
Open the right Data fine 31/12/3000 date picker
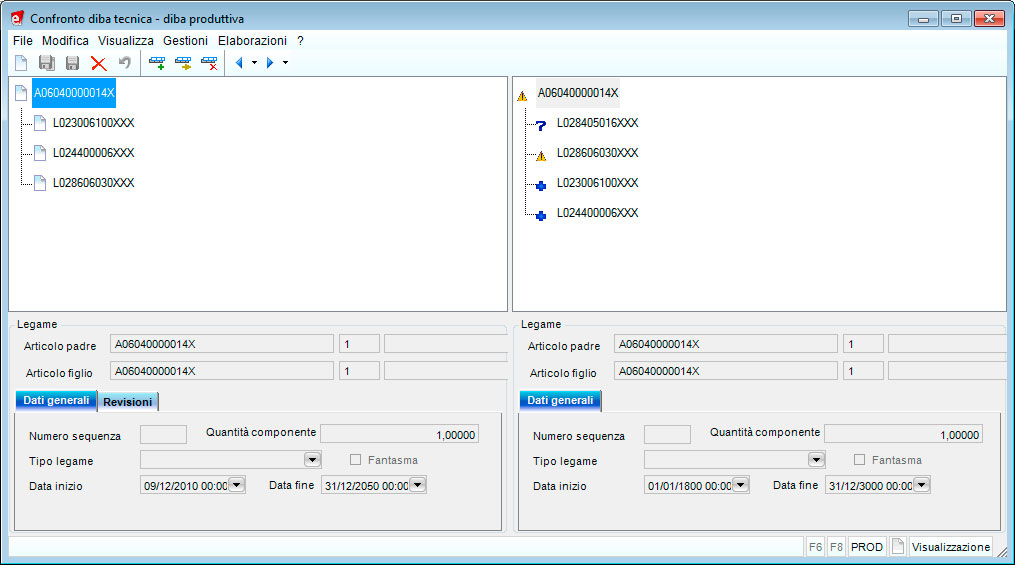click(x=922, y=485)
